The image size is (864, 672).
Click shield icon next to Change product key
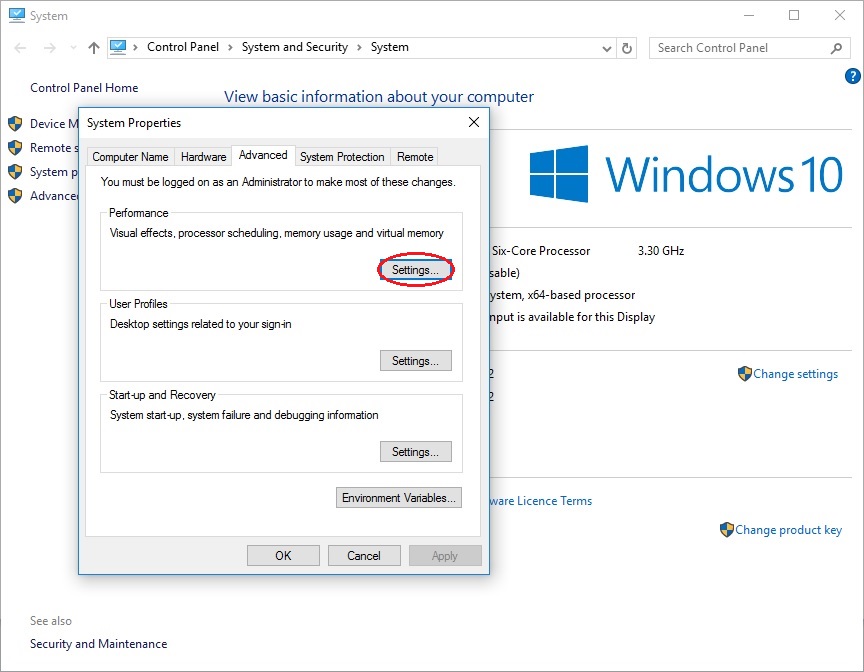tap(727, 530)
